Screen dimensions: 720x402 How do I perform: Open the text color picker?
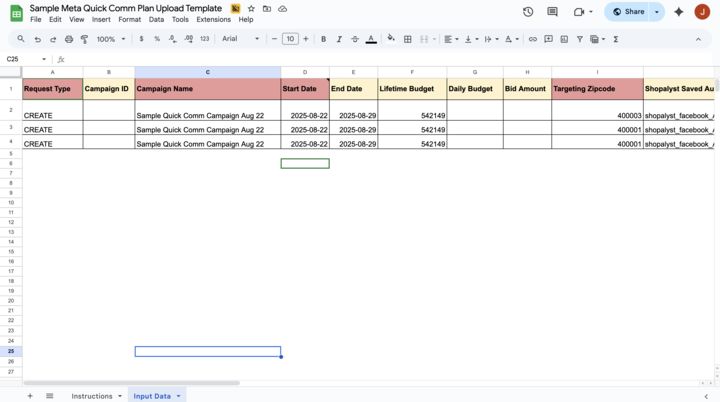[x=371, y=39]
